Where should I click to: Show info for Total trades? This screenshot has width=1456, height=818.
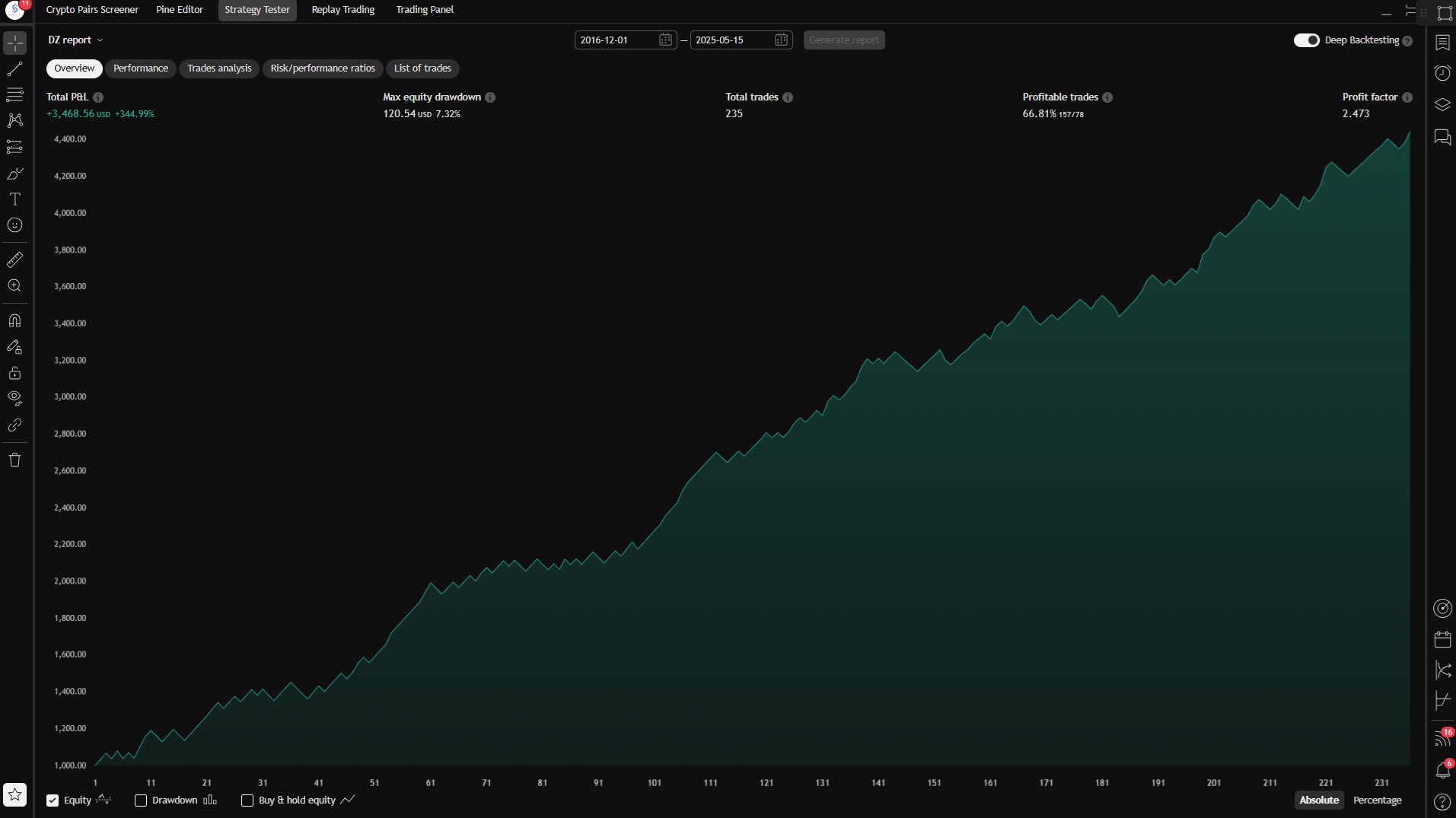[x=788, y=97]
